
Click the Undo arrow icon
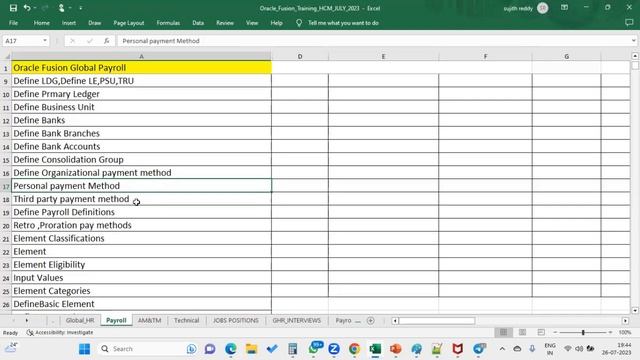27,8
